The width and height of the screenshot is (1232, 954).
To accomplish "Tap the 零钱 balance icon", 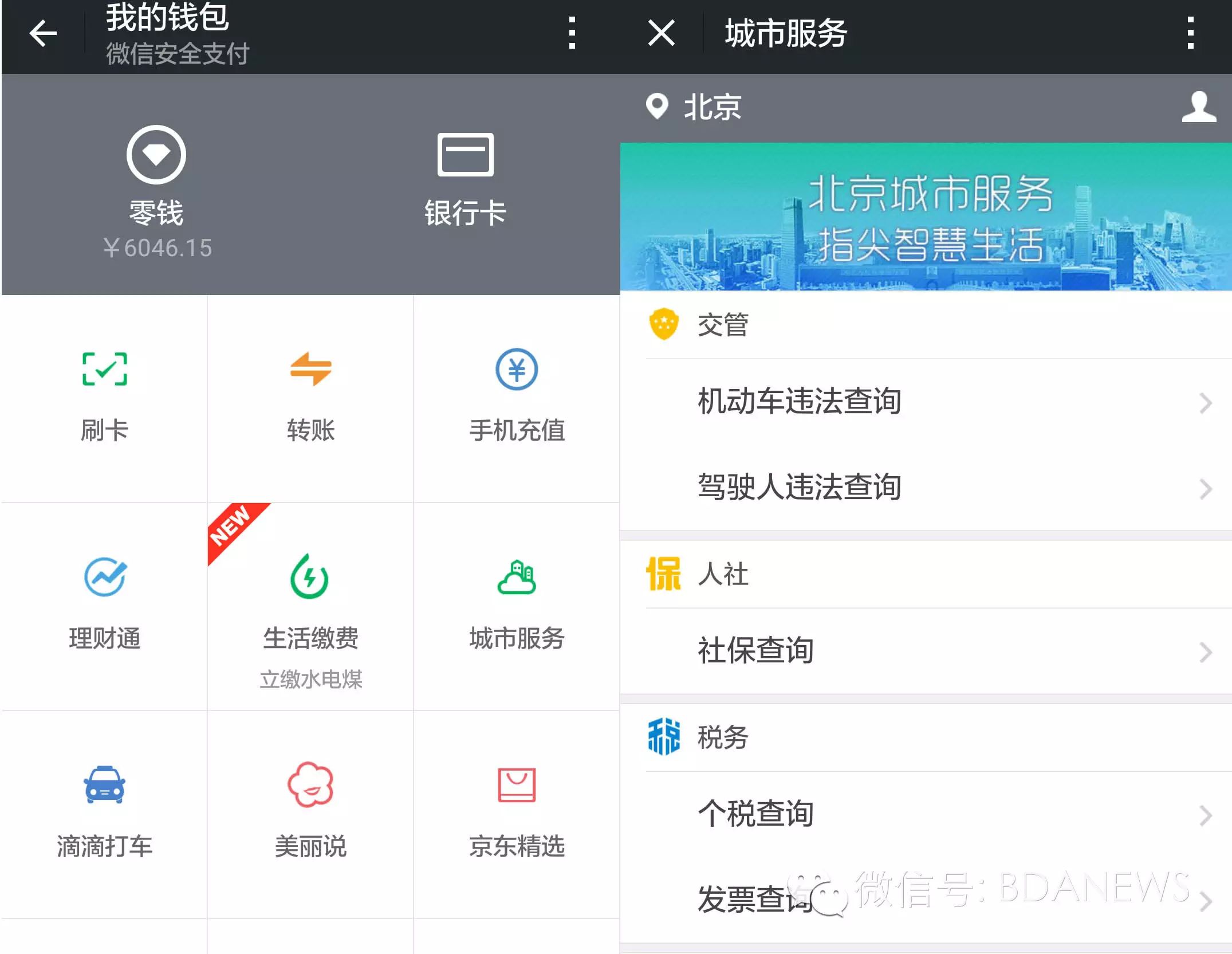I will (156, 155).
